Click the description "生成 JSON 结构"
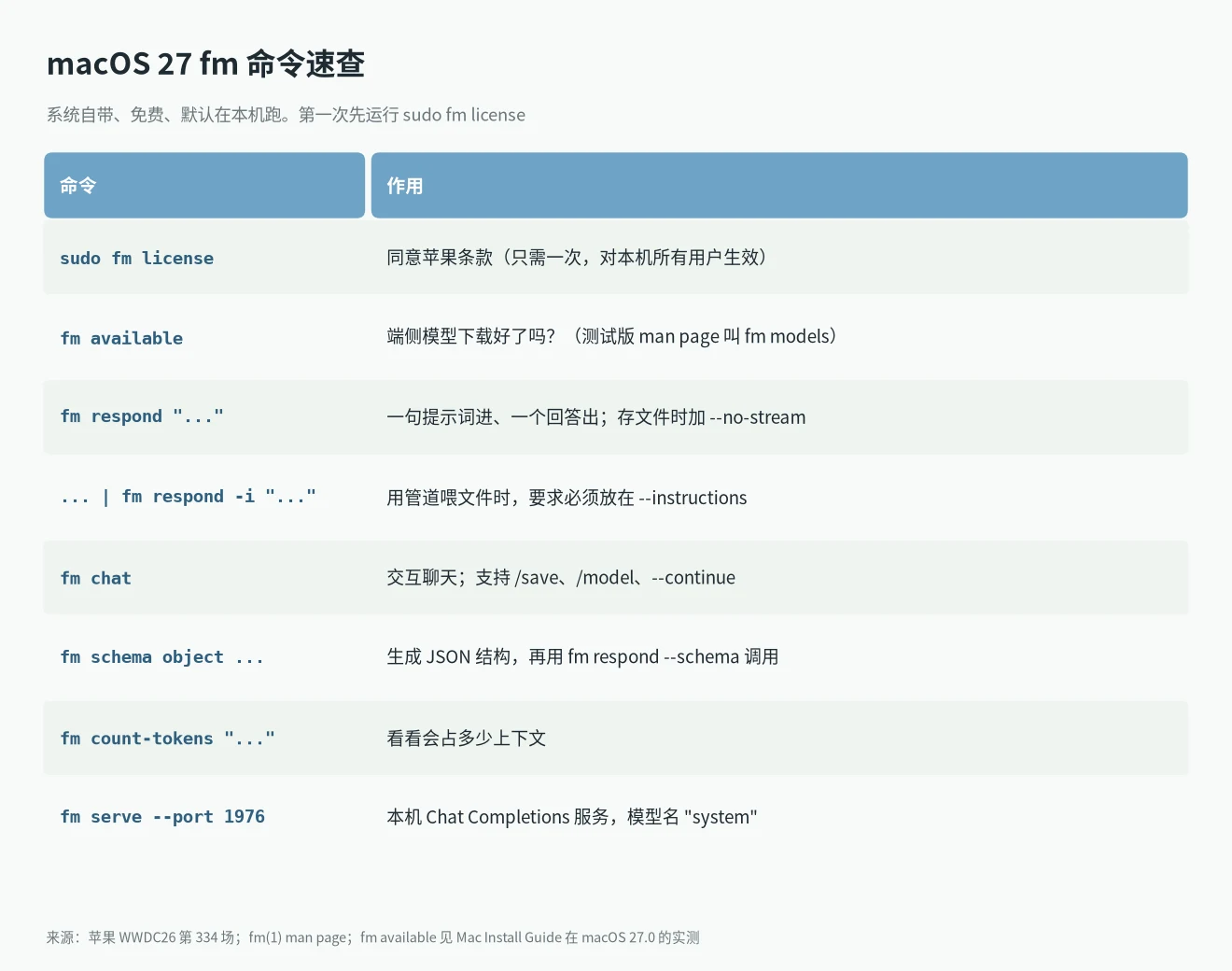 point(582,656)
